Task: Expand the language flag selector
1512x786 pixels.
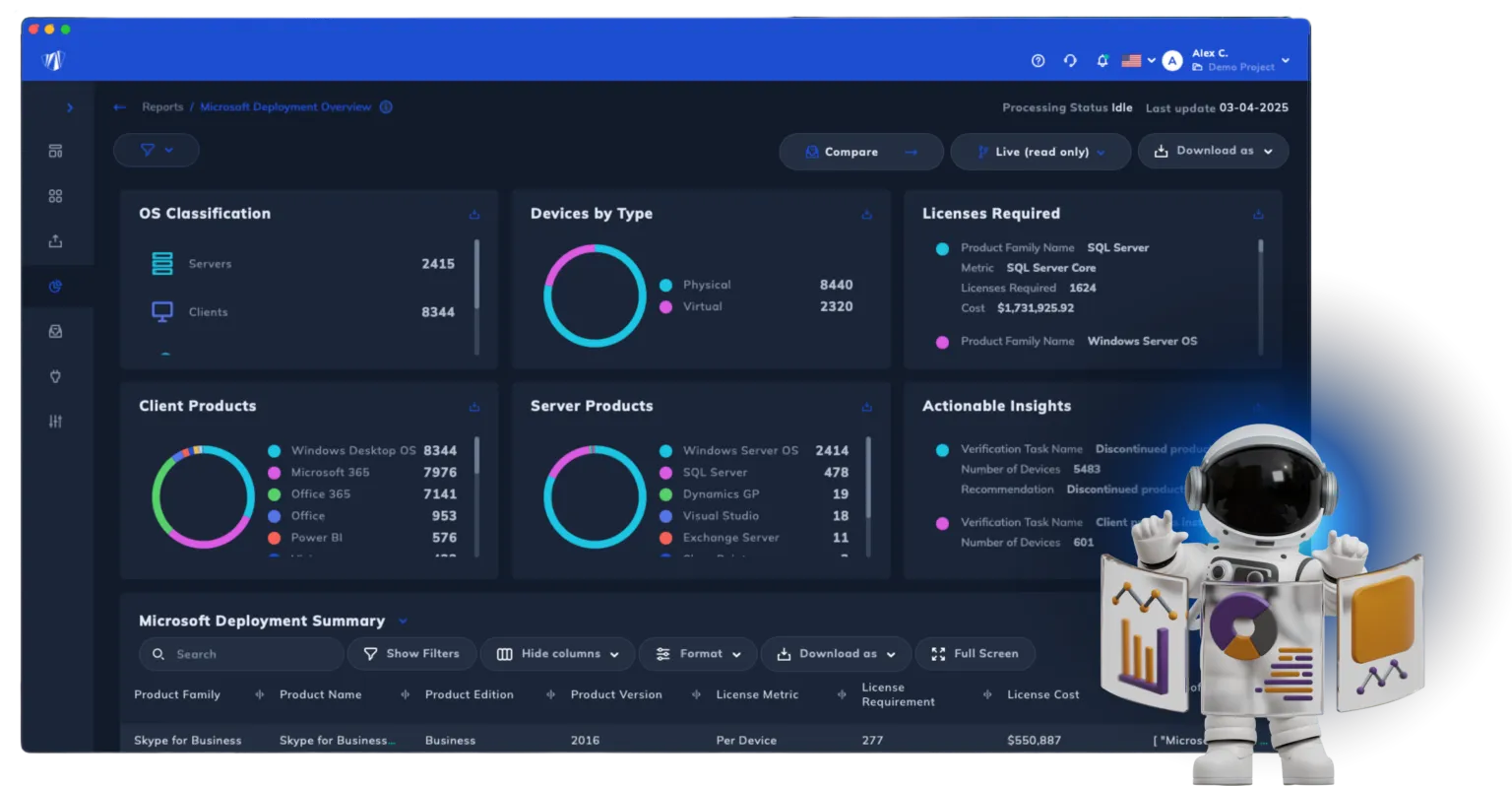Action: (x=1138, y=61)
